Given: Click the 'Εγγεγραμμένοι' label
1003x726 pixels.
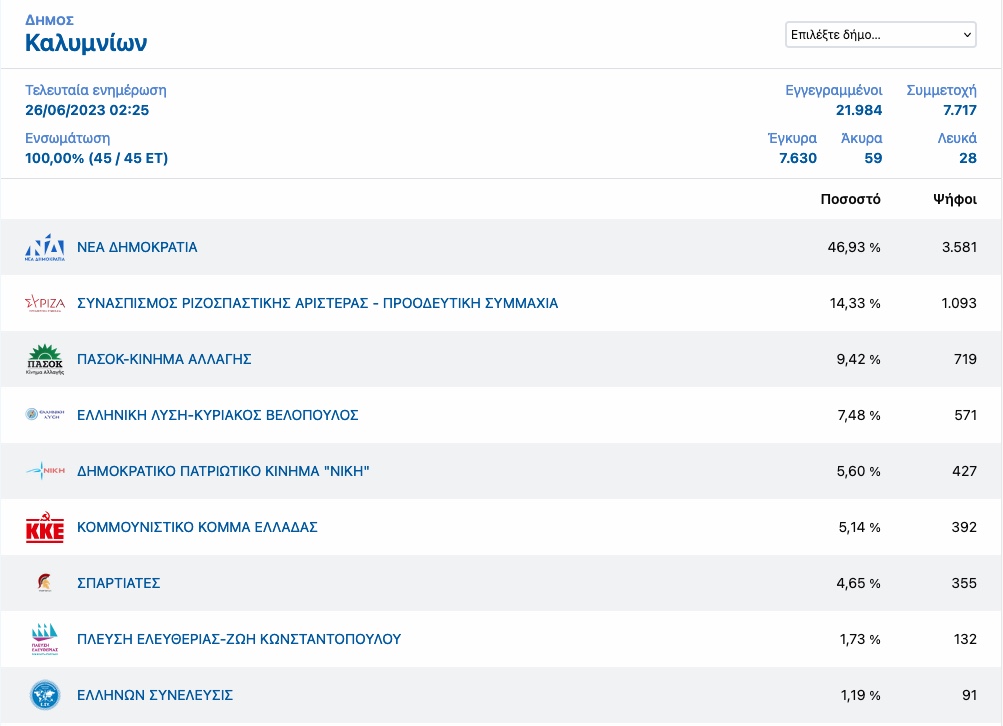Looking at the screenshot, I should point(833,90).
